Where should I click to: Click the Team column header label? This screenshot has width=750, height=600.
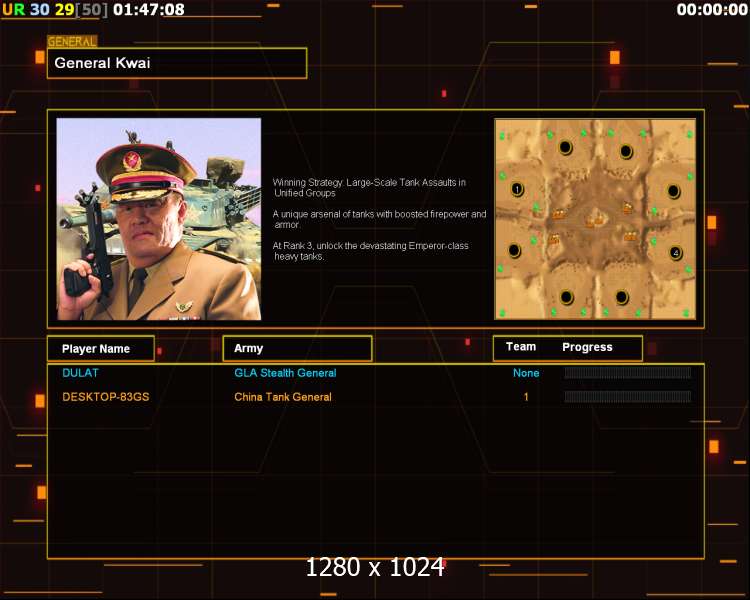click(521, 347)
